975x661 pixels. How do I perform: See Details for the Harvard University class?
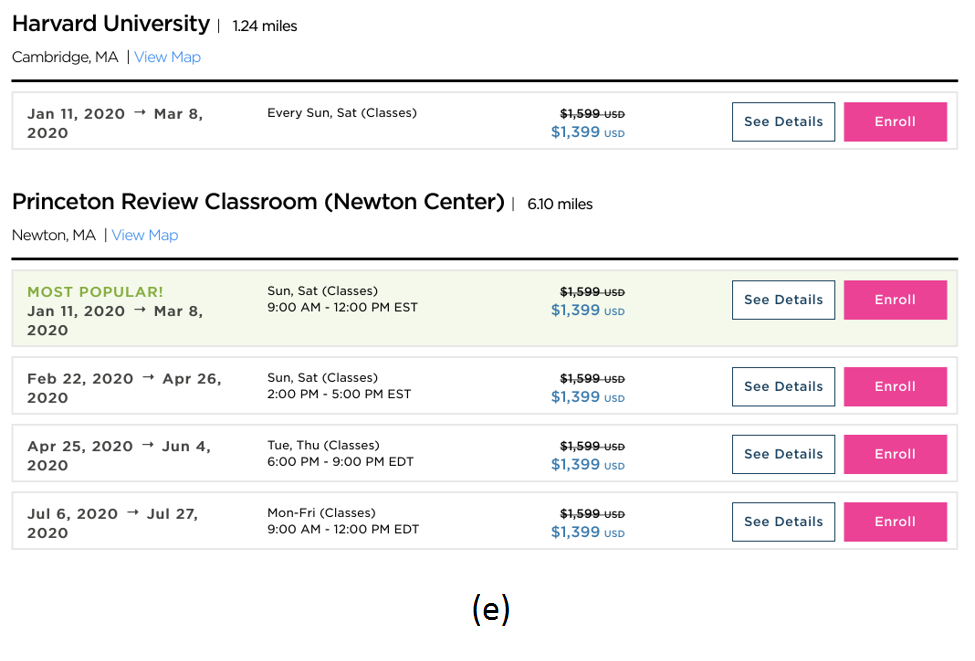tap(783, 122)
